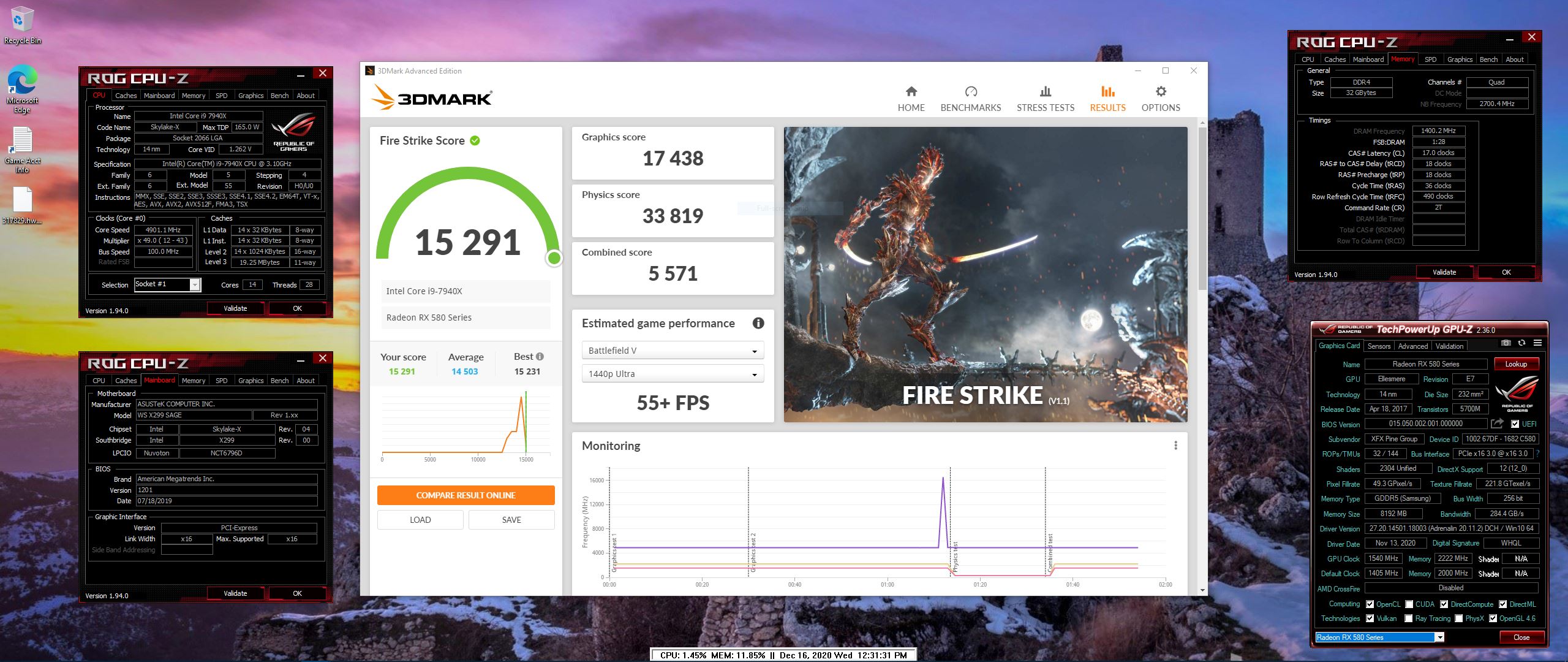Toggle PhysX checkbox in GPU-Z
The height and width of the screenshot is (662, 1568).
pyautogui.click(x=1458, y=618)
